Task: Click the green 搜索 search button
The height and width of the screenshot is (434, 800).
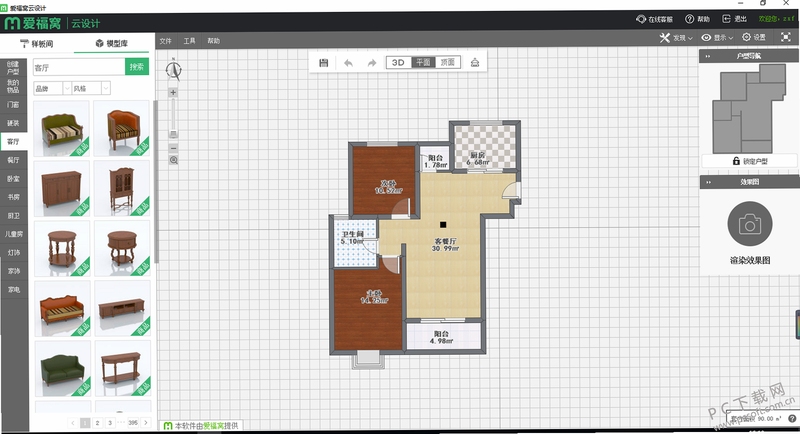Action: [x=137, y=67]
